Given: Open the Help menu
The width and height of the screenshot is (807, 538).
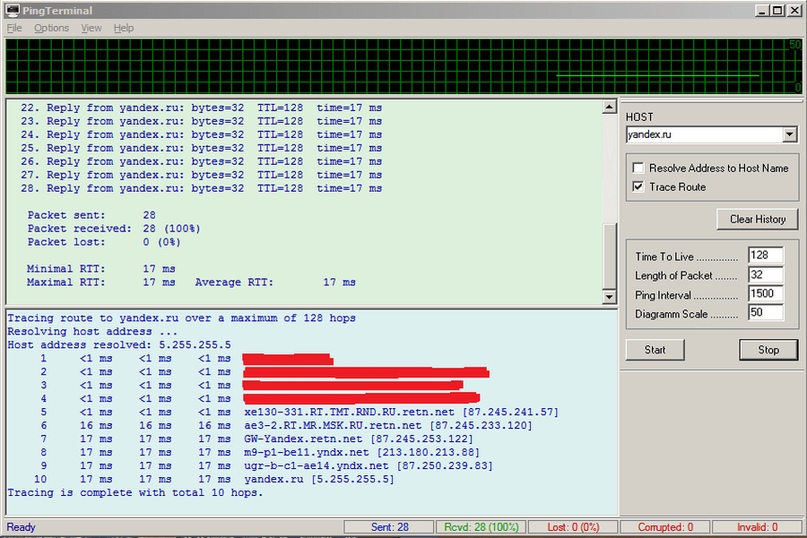Looking at the screenshot, I should pyautogui.click(x=123, y=28).
